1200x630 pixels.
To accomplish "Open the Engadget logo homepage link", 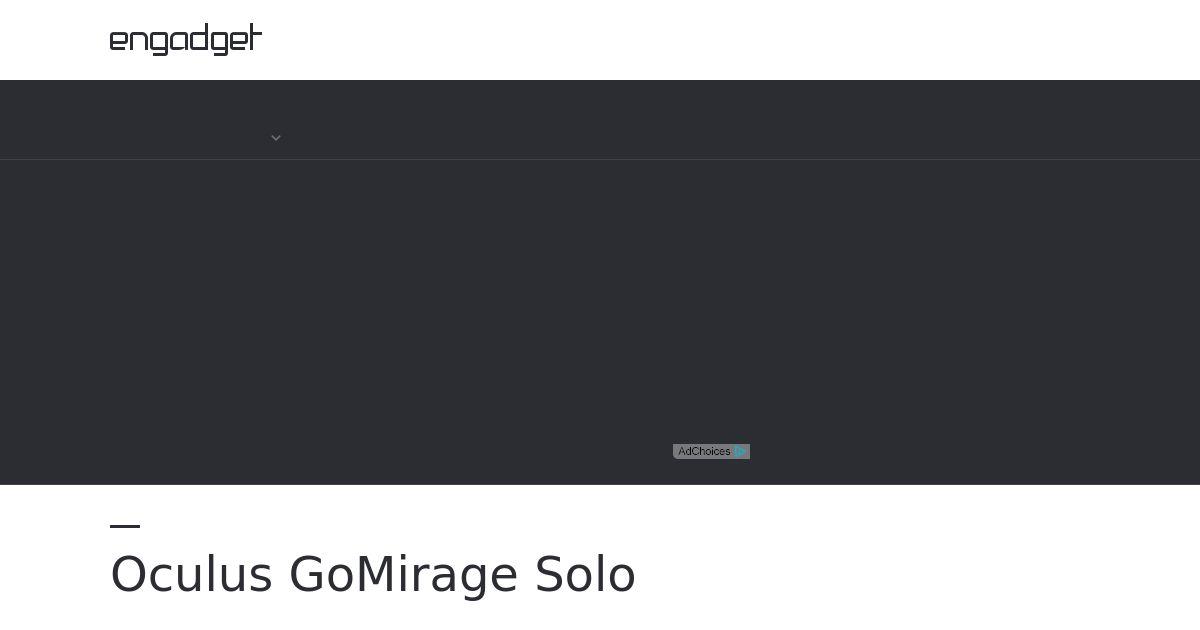I will point(186,40).
